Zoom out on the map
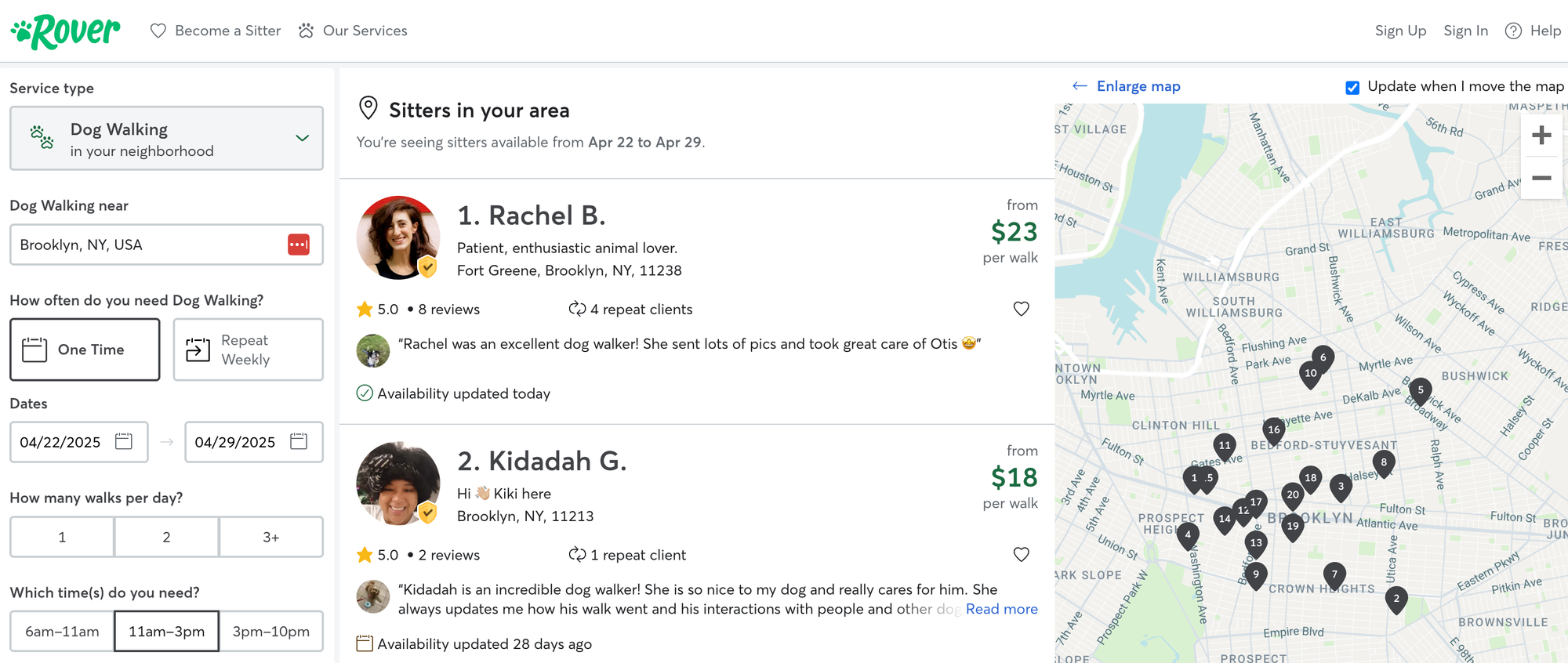 pyautogui.click(x=1541, y=178)
